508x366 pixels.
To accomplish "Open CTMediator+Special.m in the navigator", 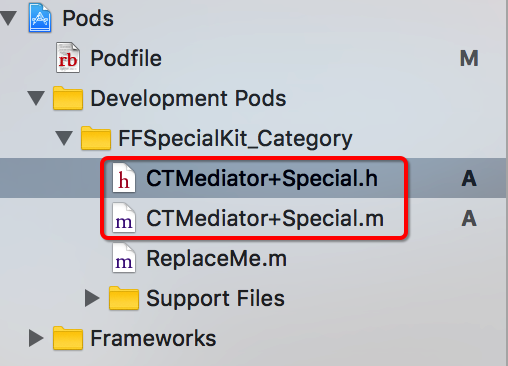I will click(265, 219).
